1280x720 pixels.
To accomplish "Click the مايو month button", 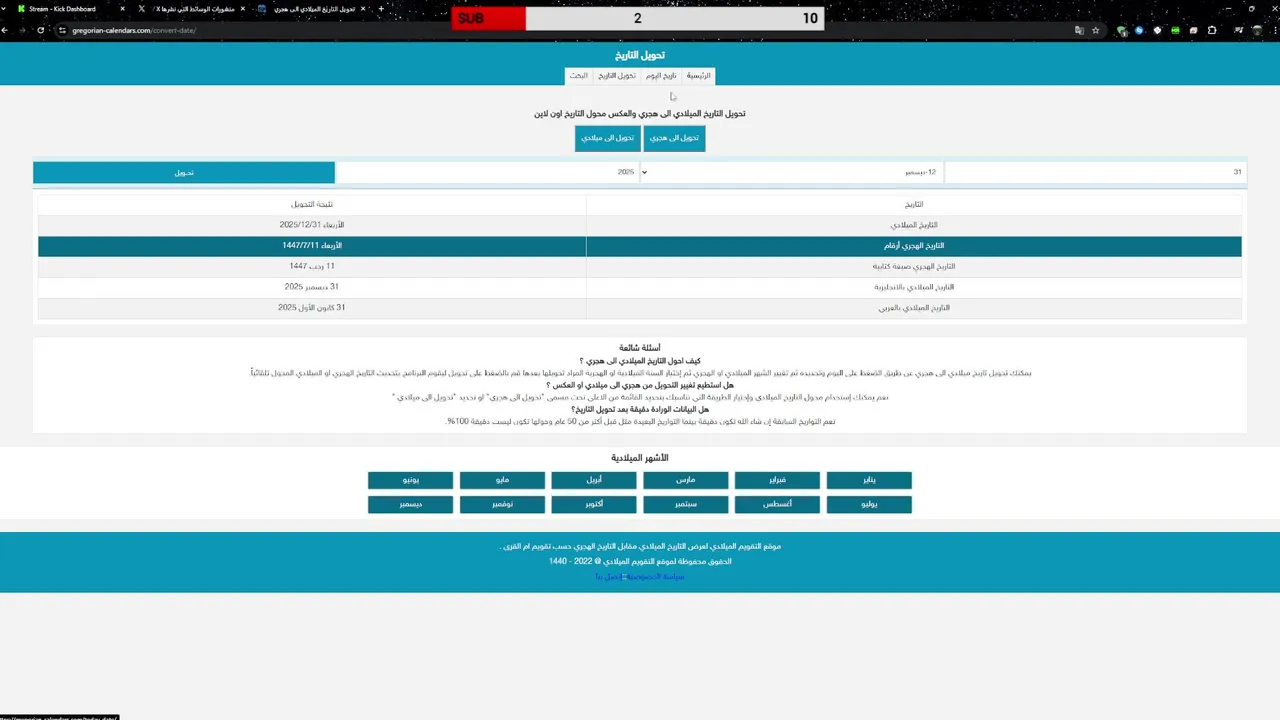I will (502, 480).
